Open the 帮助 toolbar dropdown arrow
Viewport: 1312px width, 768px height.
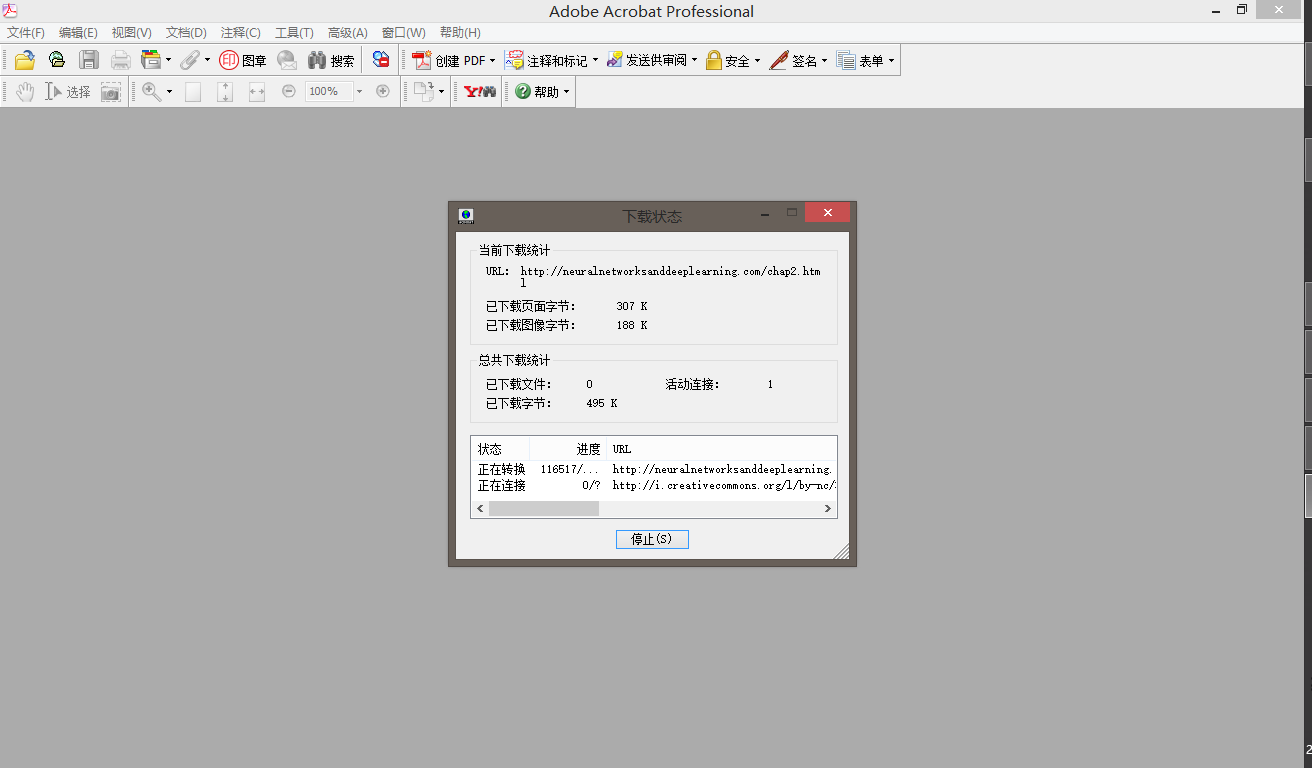click(567, 91)
